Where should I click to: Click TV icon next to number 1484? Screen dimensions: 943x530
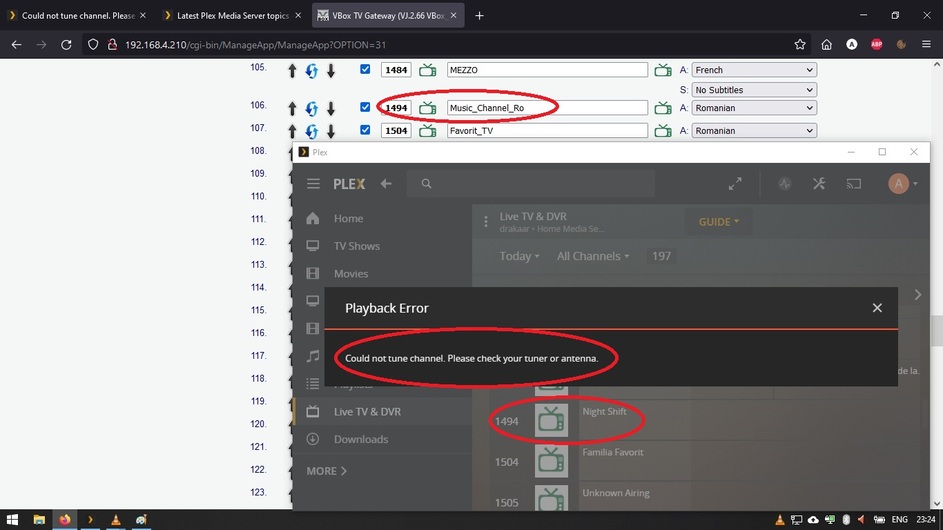pos(428,70)
